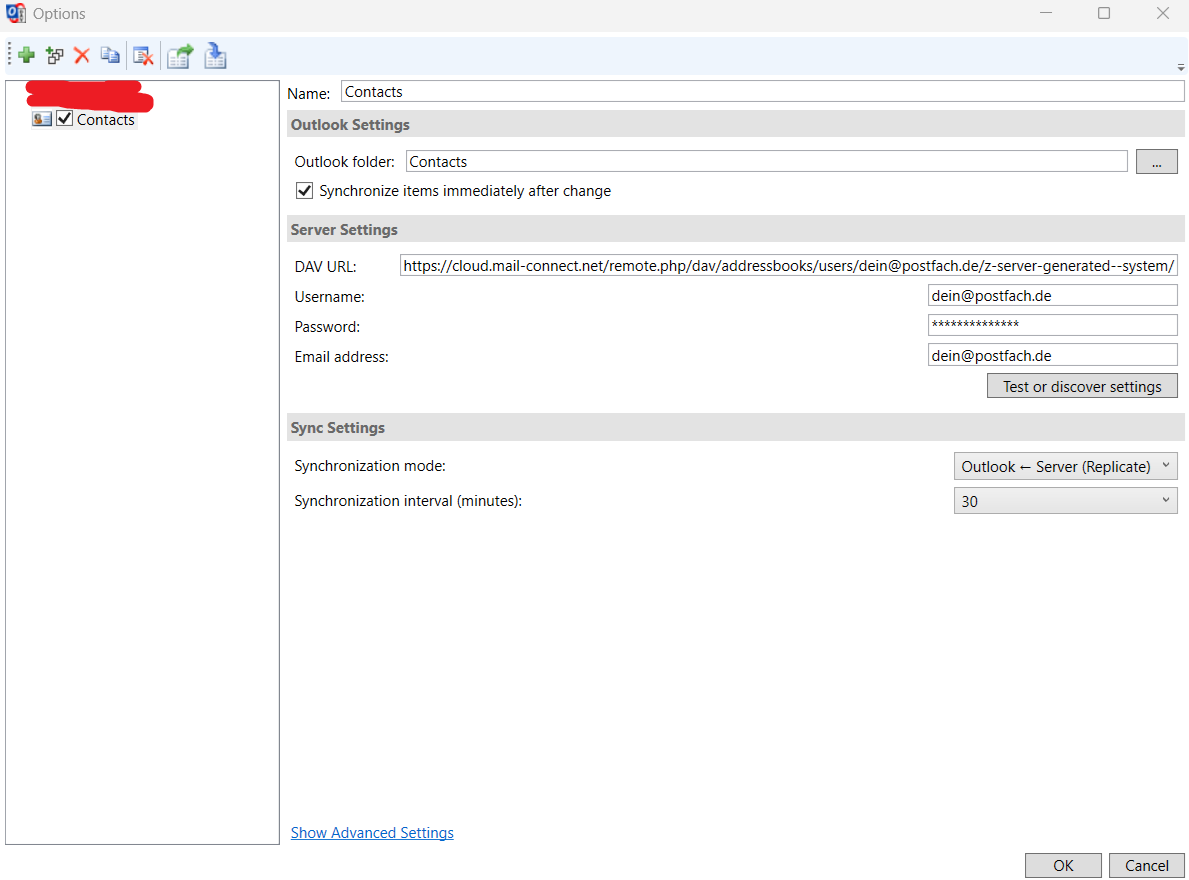
Task: Browse Outlook folder with the ellipsis button
Action: [x=1156, y=162]
